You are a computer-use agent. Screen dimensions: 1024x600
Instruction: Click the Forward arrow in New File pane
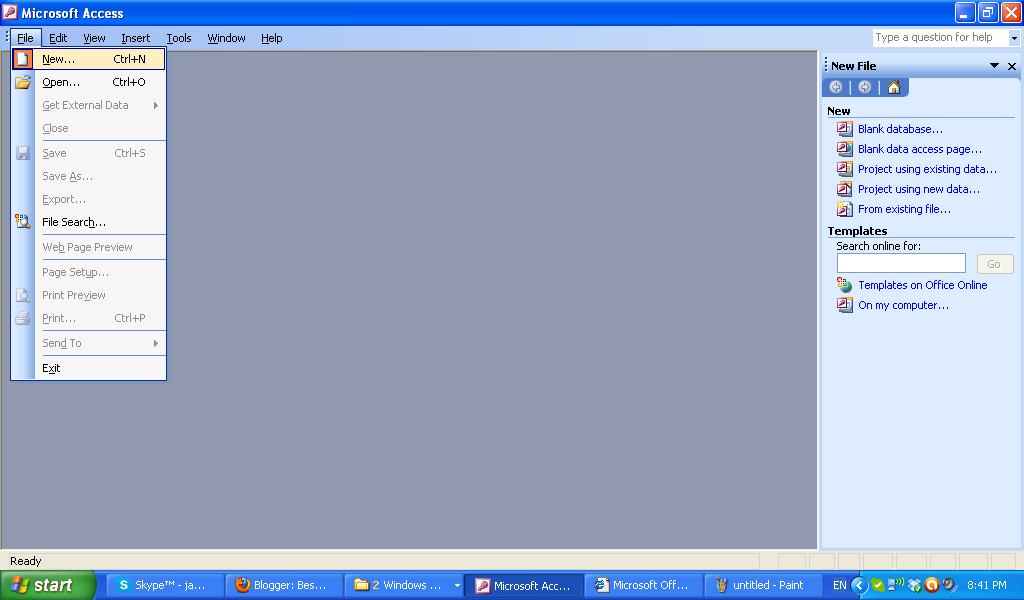(864, 87)
